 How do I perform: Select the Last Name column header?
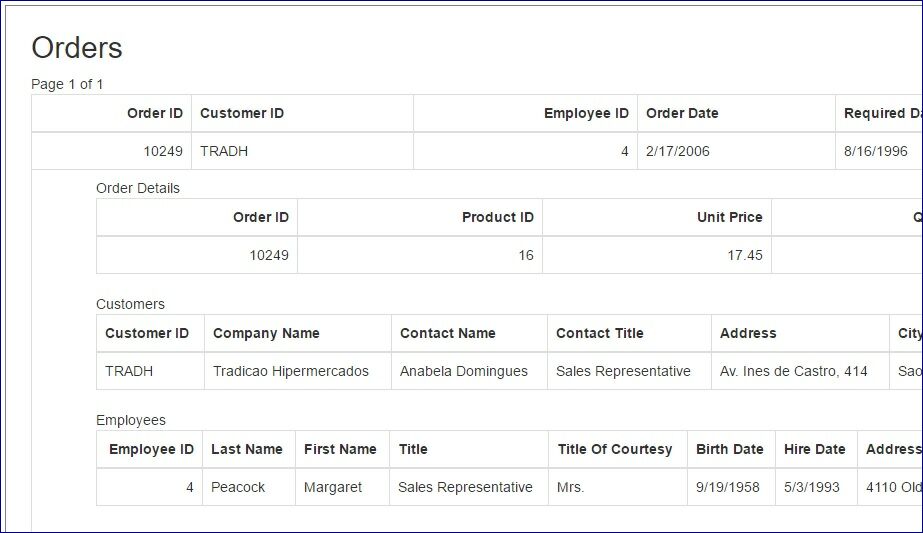(x=246, y=449)
